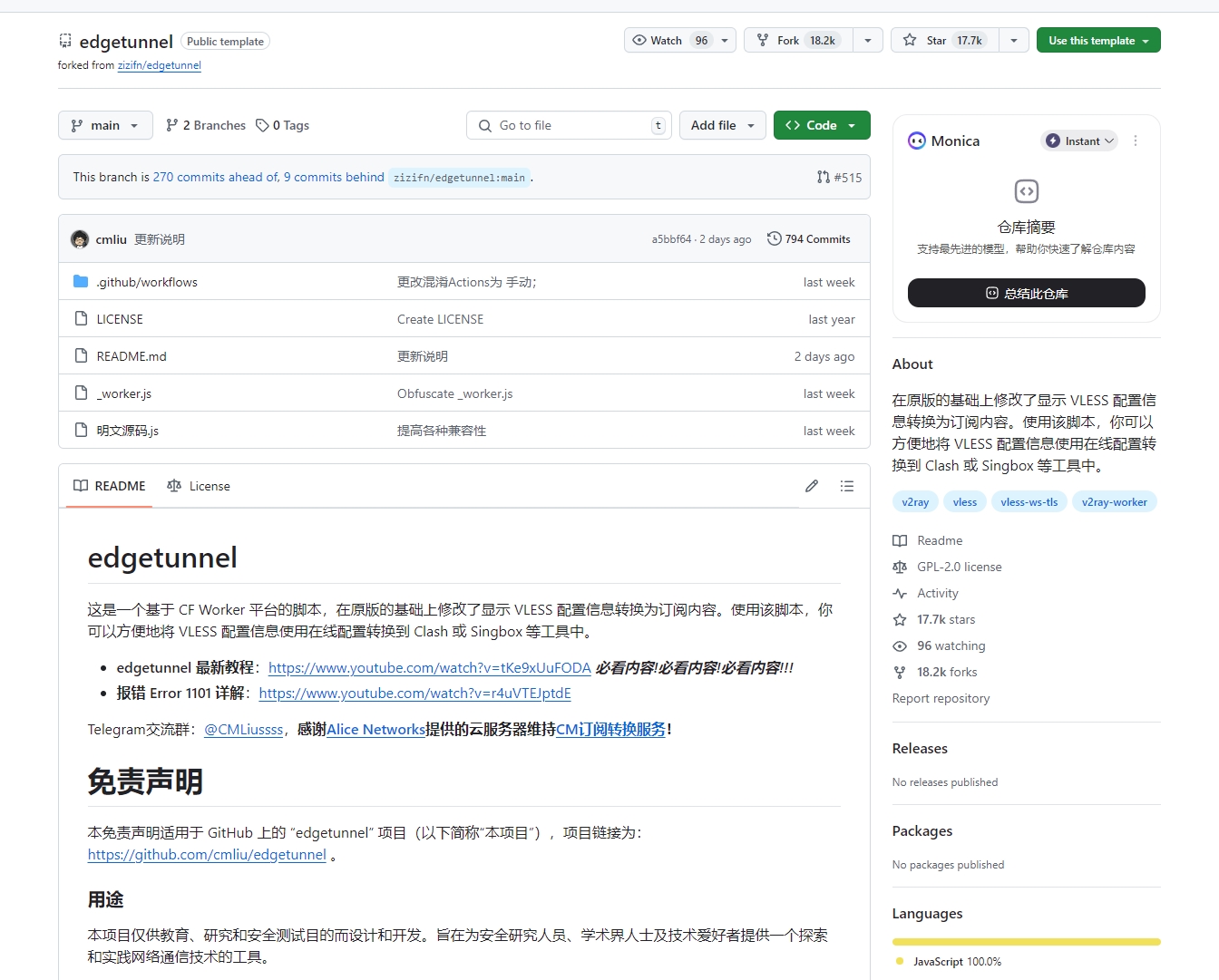The image size is (1219, 980).
Task: Open the _worker.js file
Action: (x=124, y=393)
